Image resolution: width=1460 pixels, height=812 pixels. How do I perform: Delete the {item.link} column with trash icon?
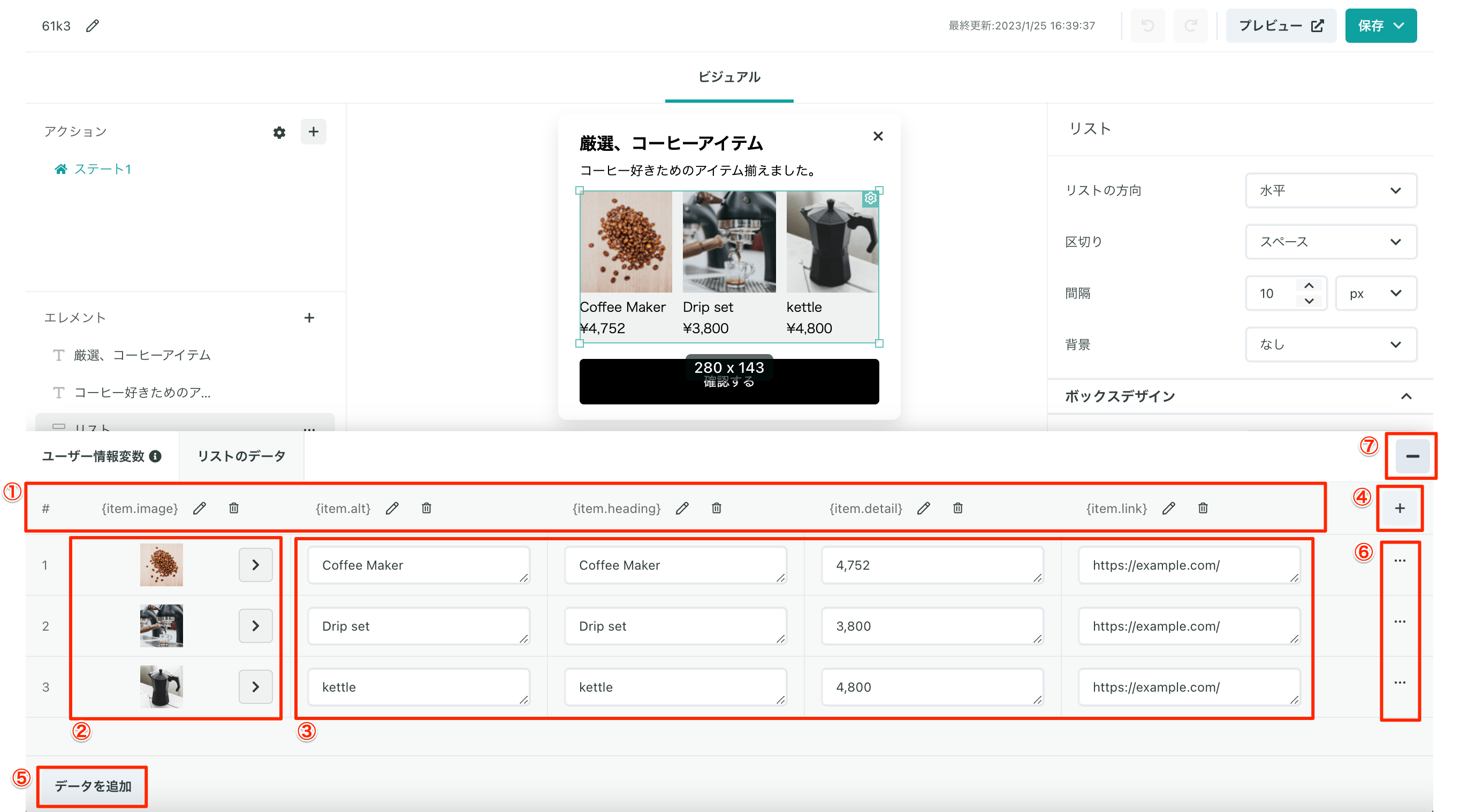coord(1203,508)
